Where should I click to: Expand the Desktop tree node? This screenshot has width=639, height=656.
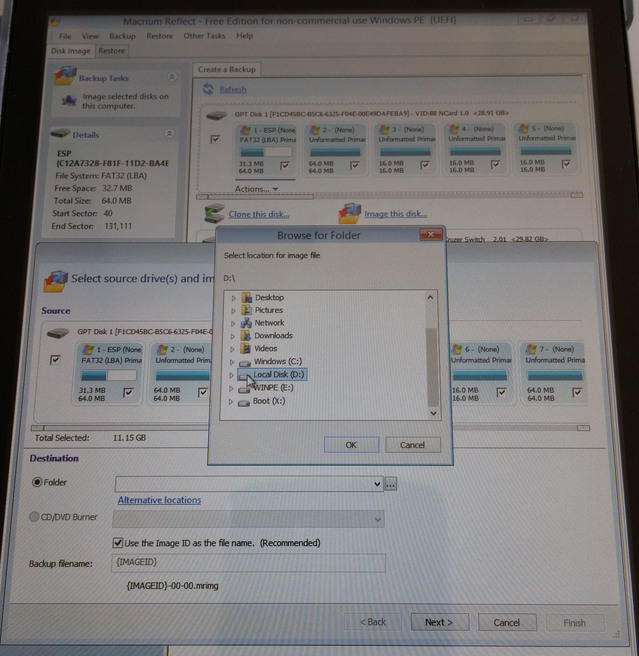(234, 298)
